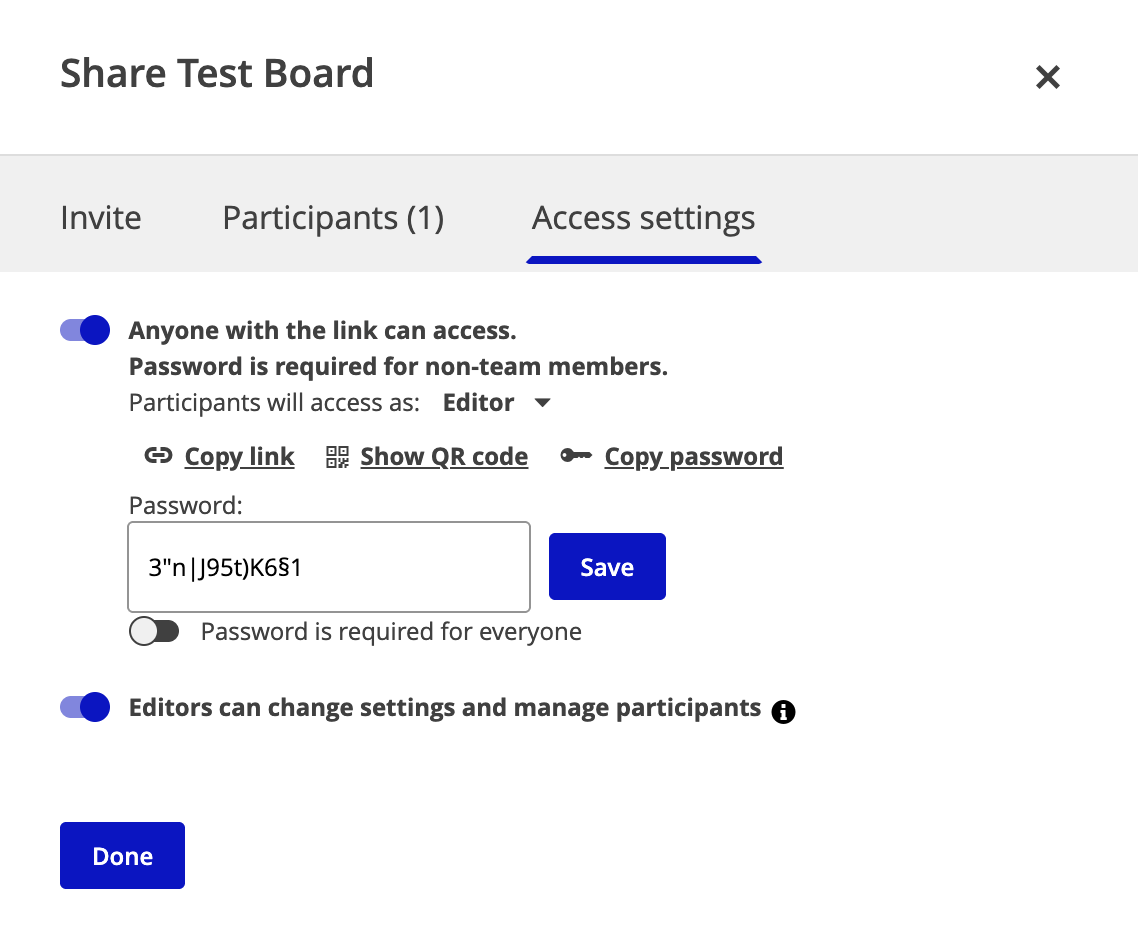Disable 'Anyone with the link can access' toggle

click(x=85, y=330)
